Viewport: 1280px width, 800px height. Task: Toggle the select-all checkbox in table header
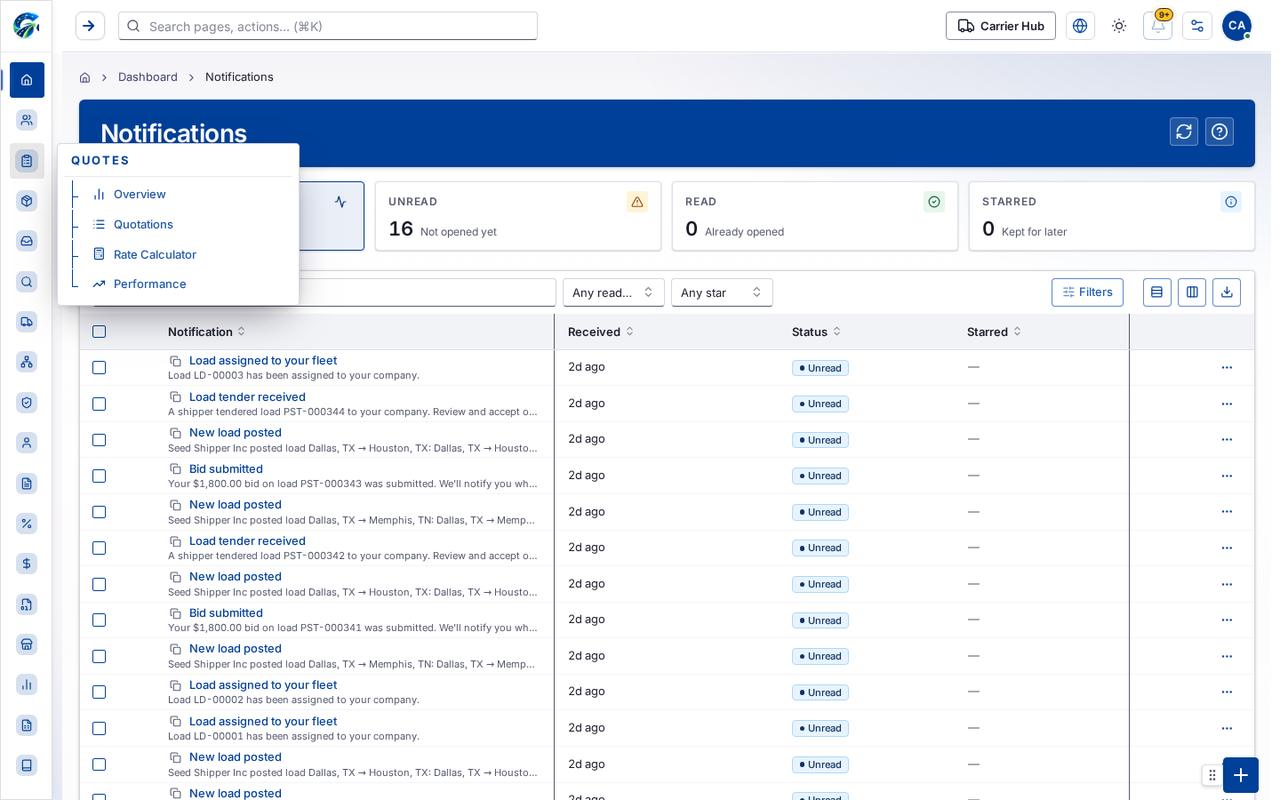tap(99, 332)
